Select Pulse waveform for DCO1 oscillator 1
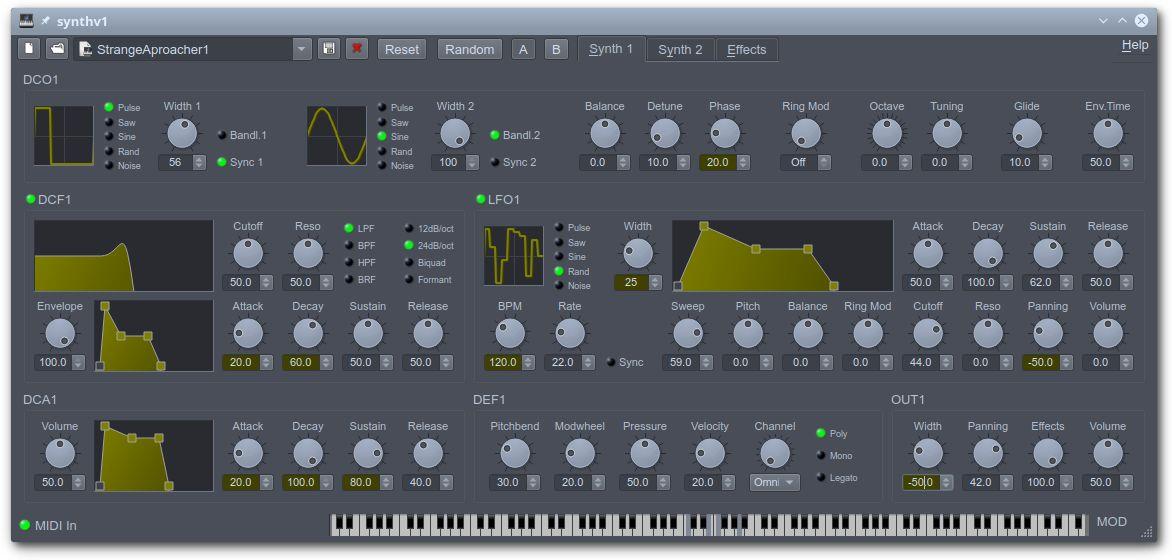This screenshot has height=560, width=1172. click(122, 108)
